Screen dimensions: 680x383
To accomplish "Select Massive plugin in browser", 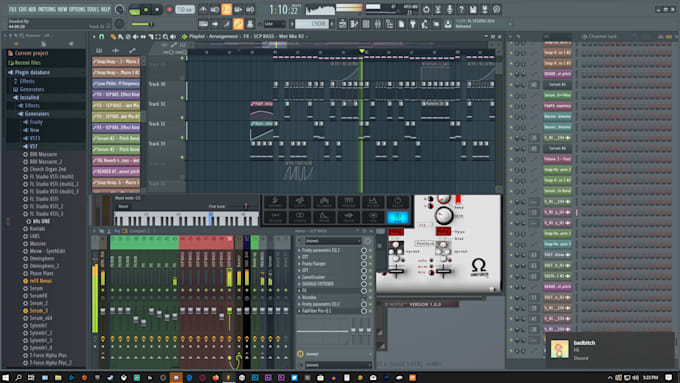I will (x=35, y=244).
